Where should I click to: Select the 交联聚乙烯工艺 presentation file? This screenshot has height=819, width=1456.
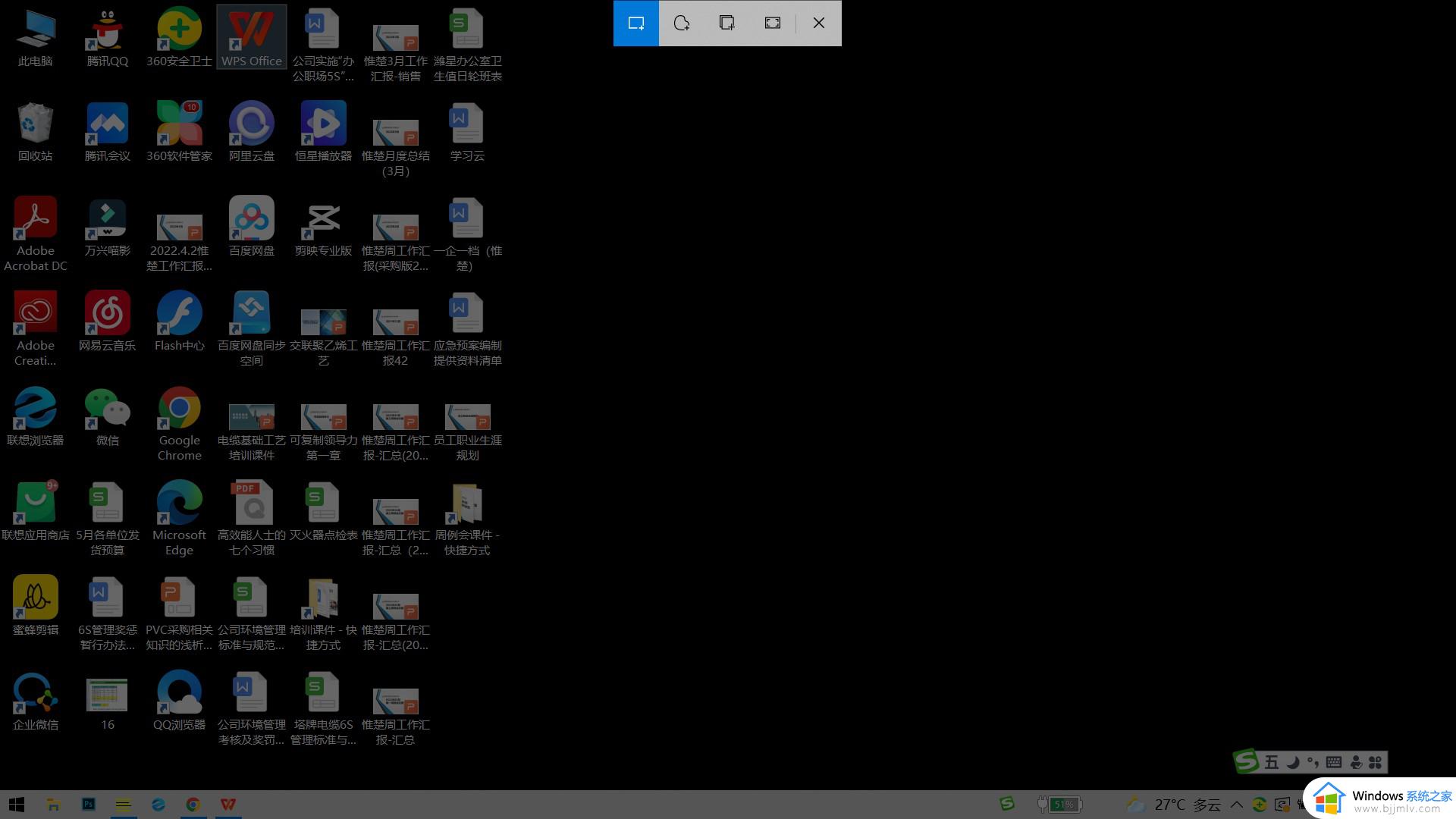tap(324, 337)
